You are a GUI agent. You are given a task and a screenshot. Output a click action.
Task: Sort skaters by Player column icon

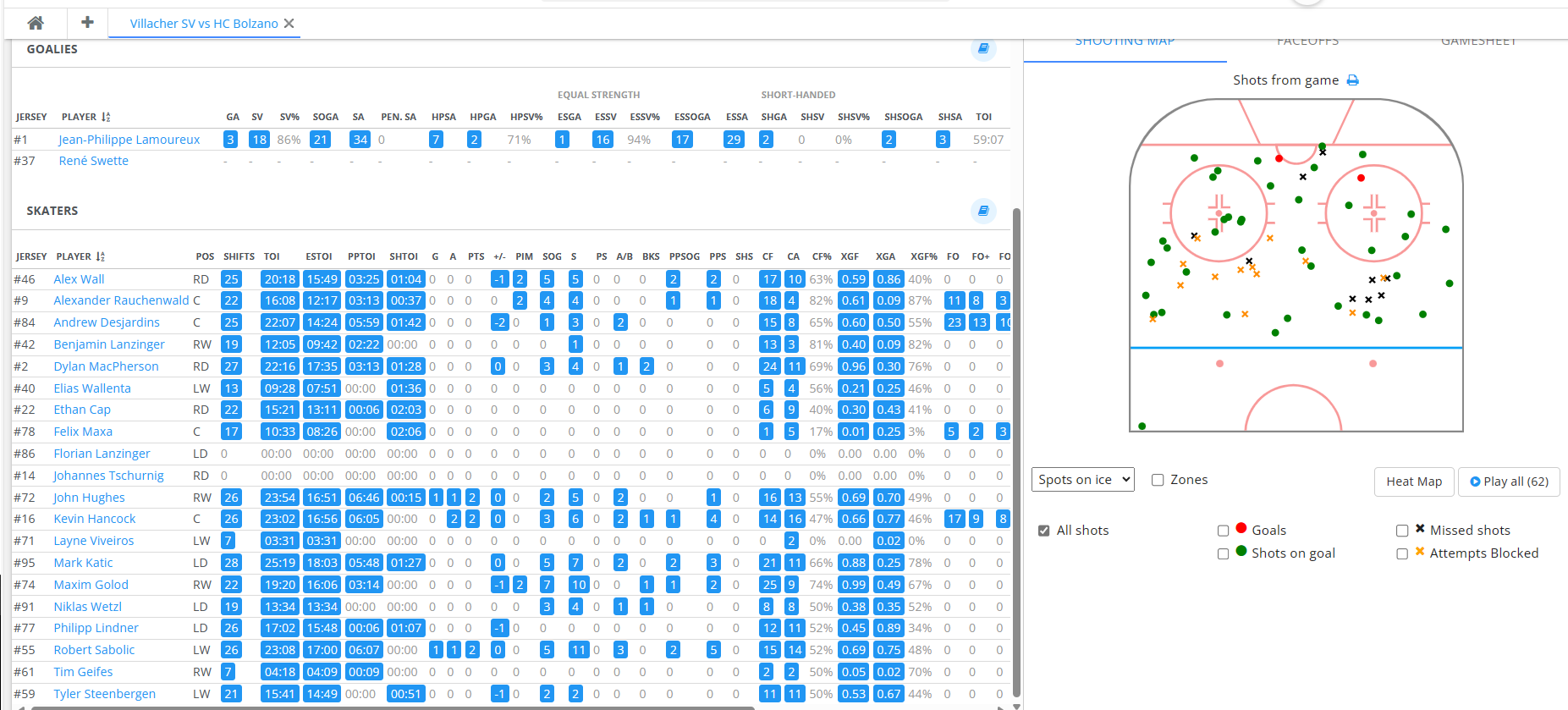(101, 257)
